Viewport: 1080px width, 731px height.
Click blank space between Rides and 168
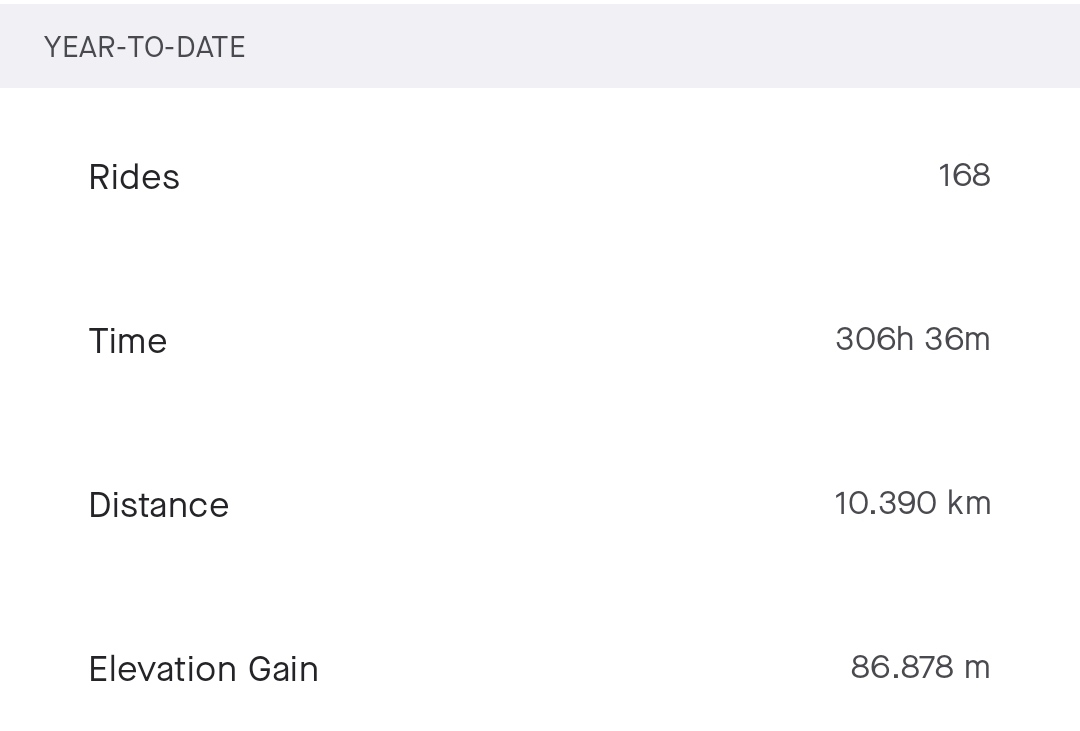560,178
